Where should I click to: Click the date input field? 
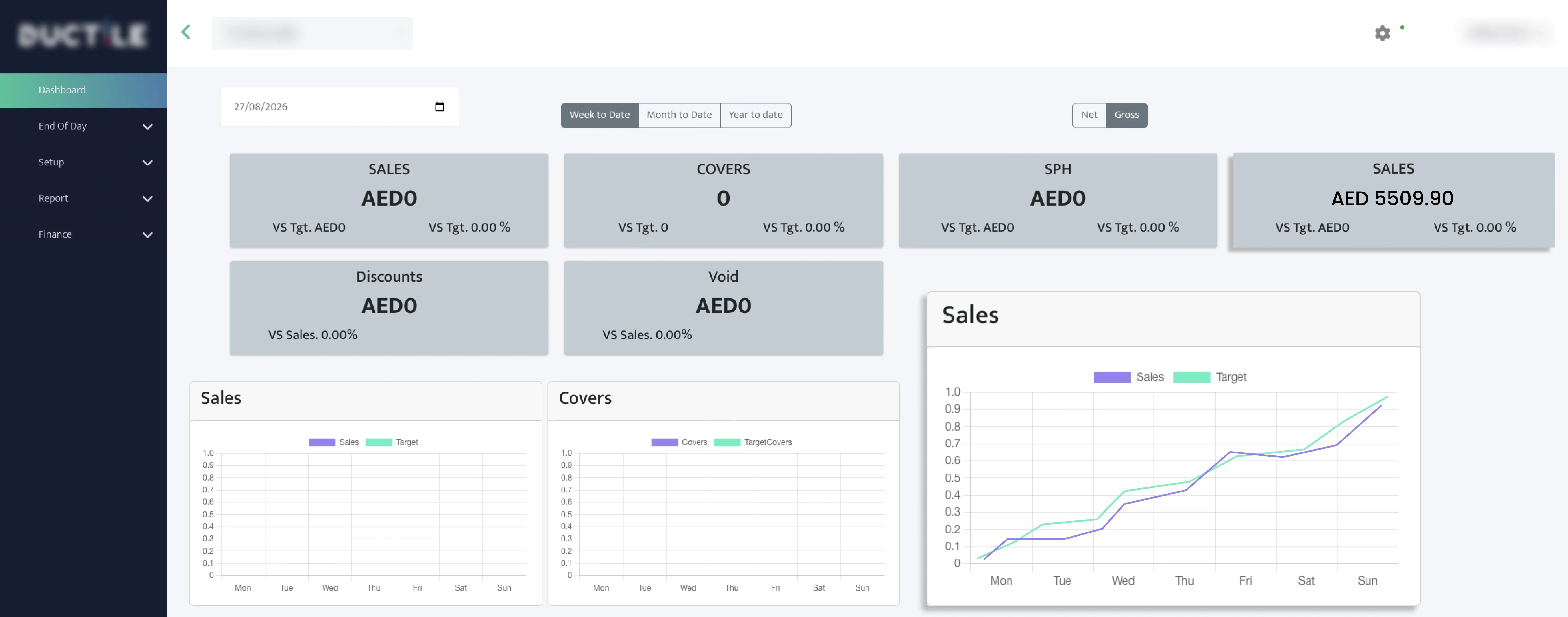click(x=340, y=107)
